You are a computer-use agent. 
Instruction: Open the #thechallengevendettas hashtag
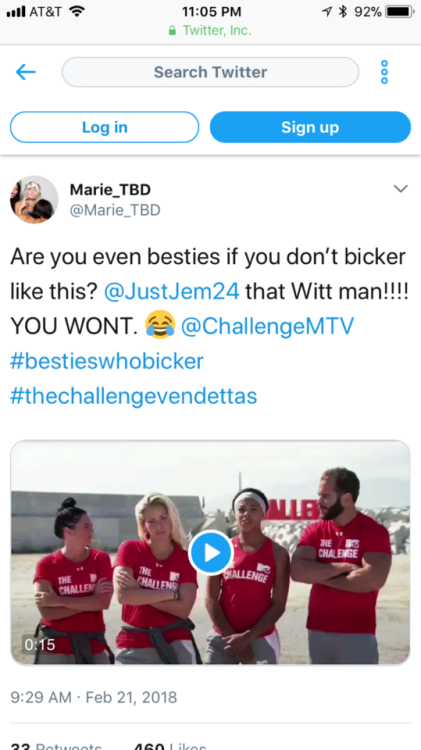click(133, 396)
